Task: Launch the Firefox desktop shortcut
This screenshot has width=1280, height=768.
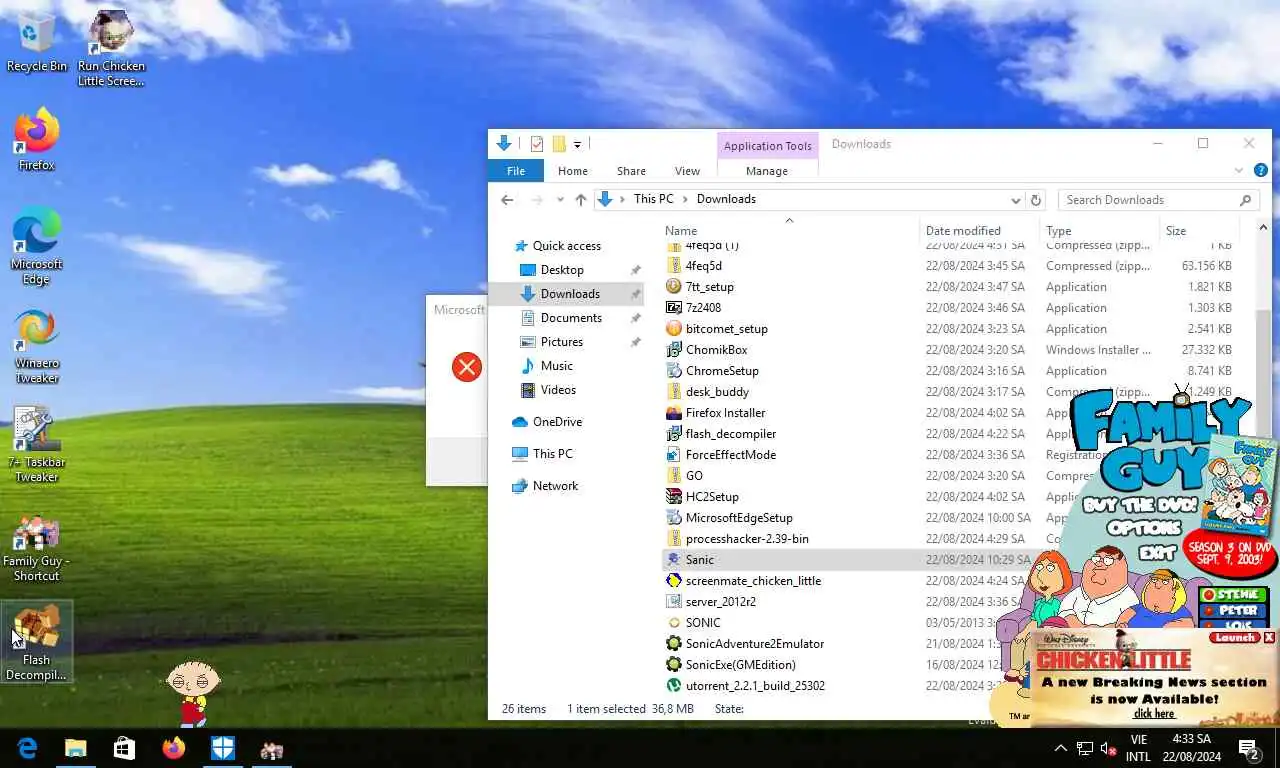Action: click(x=36, y=139)
